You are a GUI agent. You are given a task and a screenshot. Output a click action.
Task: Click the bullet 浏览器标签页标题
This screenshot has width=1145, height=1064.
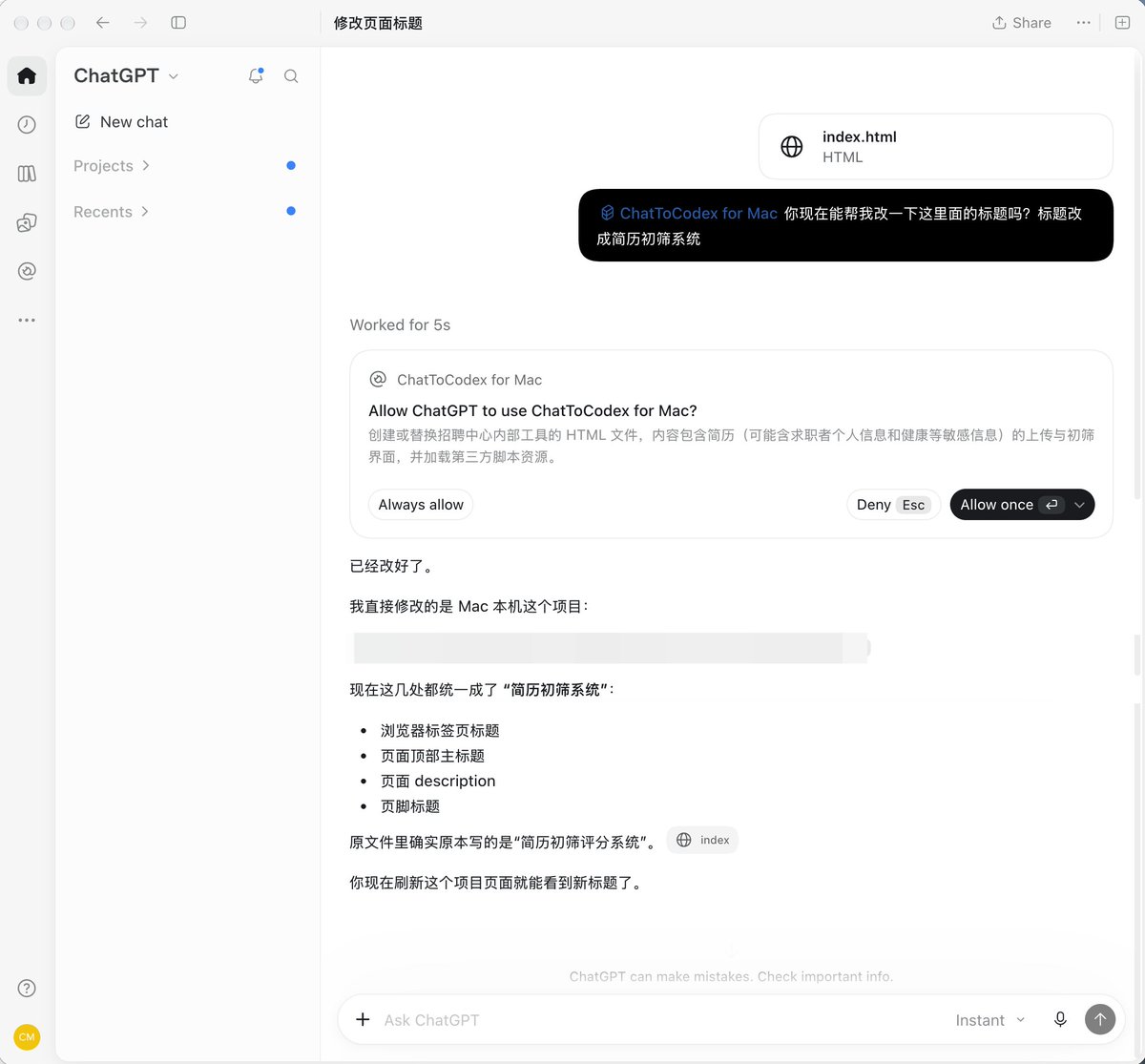(x=440, y=731)
